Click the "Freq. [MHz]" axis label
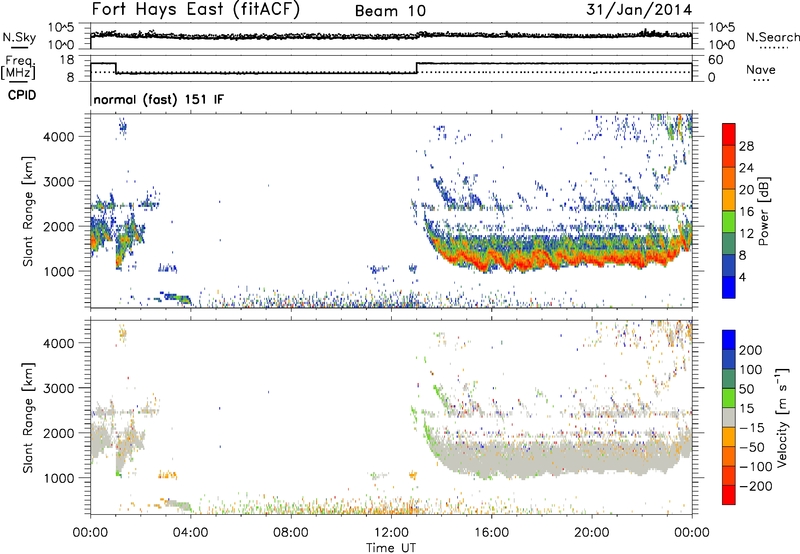The width and height of the screenshot is (800, 554). click(18, 68)
